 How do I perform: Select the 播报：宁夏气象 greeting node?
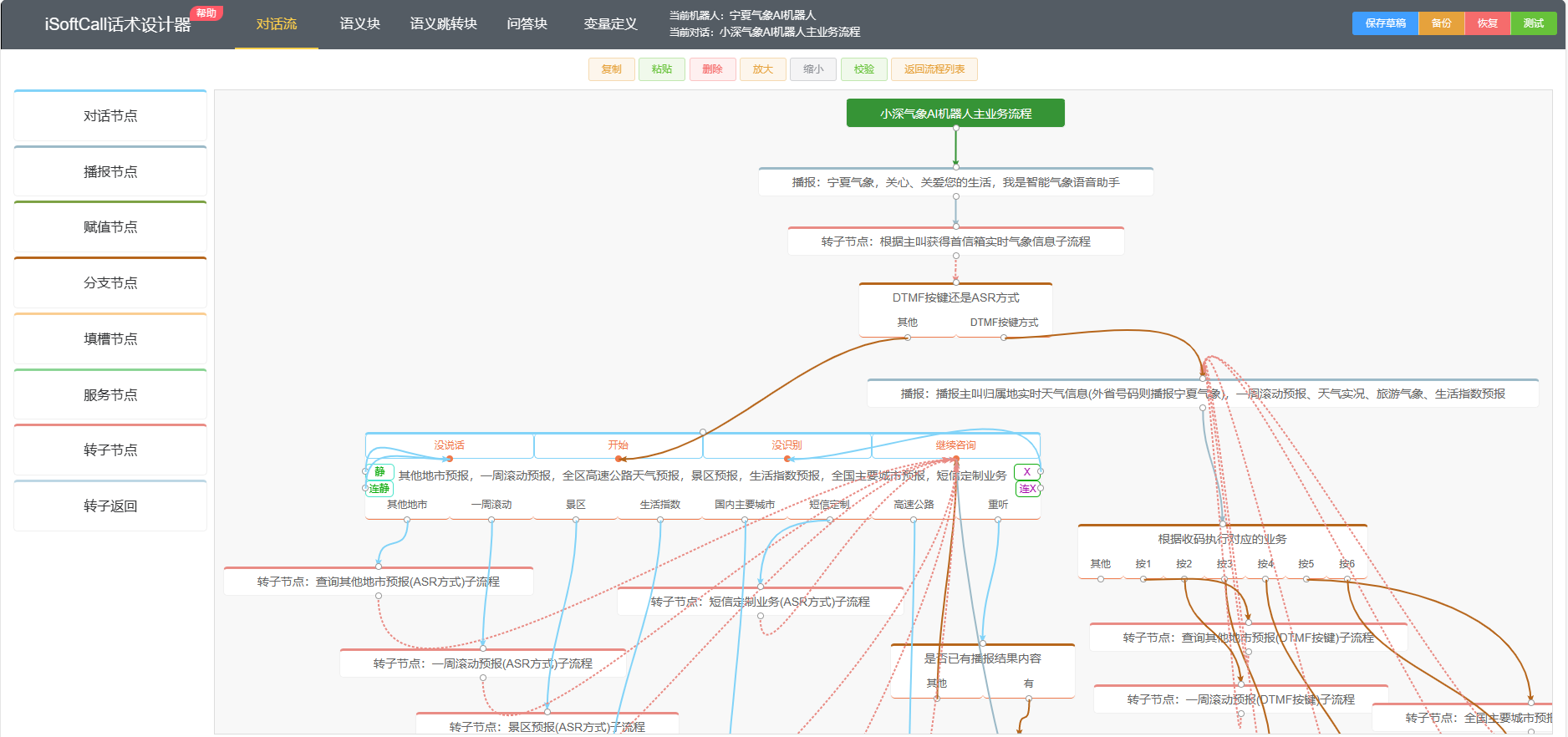point(956,182)
